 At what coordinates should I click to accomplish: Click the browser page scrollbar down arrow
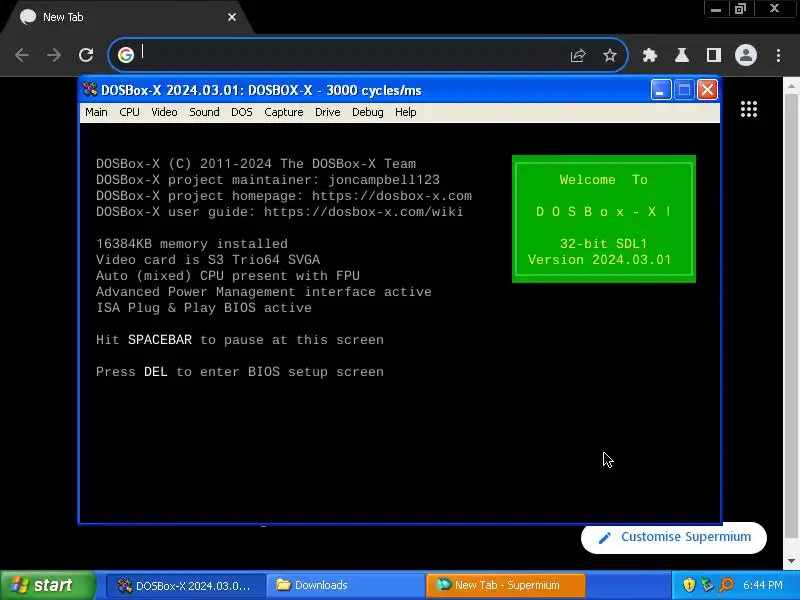pos(791,561)
